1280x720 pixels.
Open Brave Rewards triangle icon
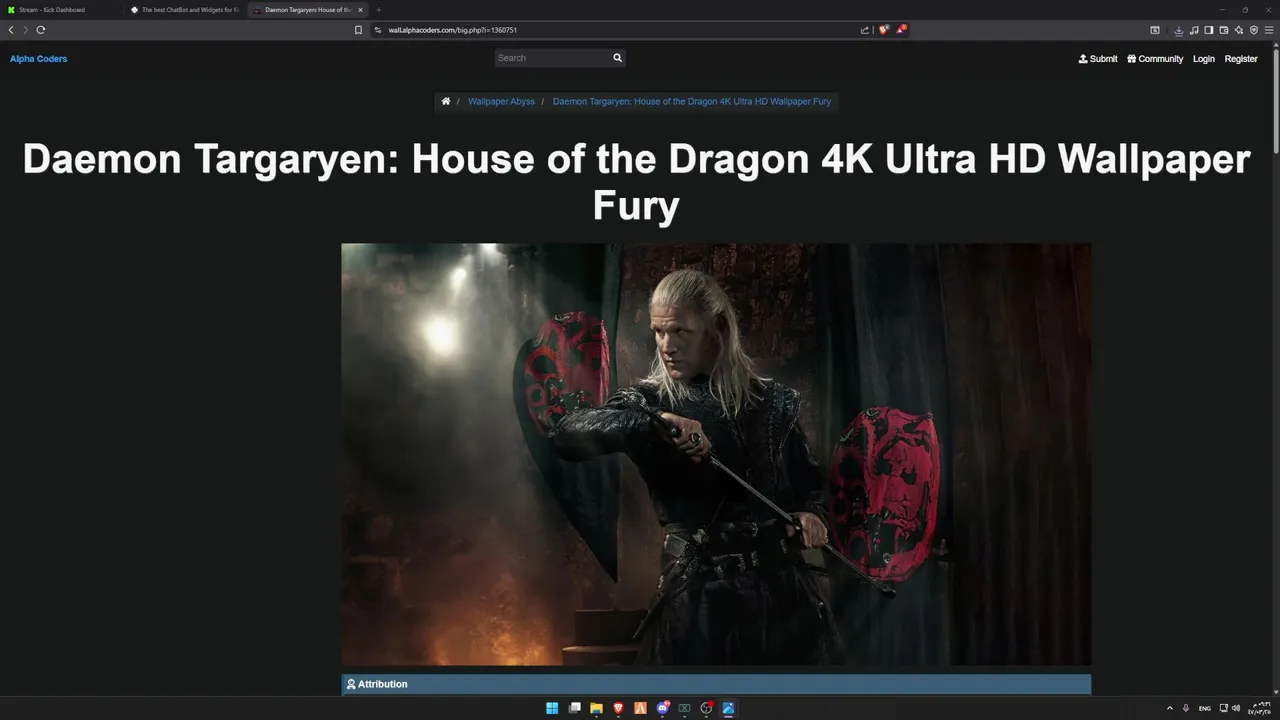900,30
